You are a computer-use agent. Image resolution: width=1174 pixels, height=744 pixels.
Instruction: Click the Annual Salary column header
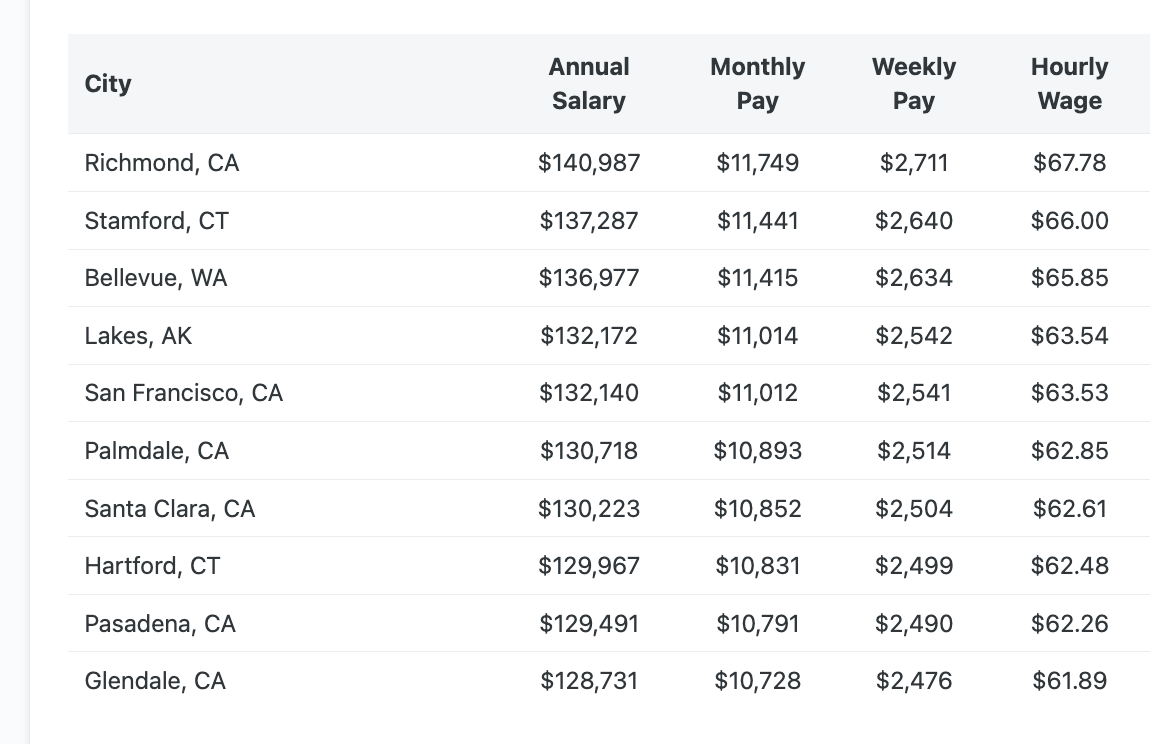click(x=589, y=84)
